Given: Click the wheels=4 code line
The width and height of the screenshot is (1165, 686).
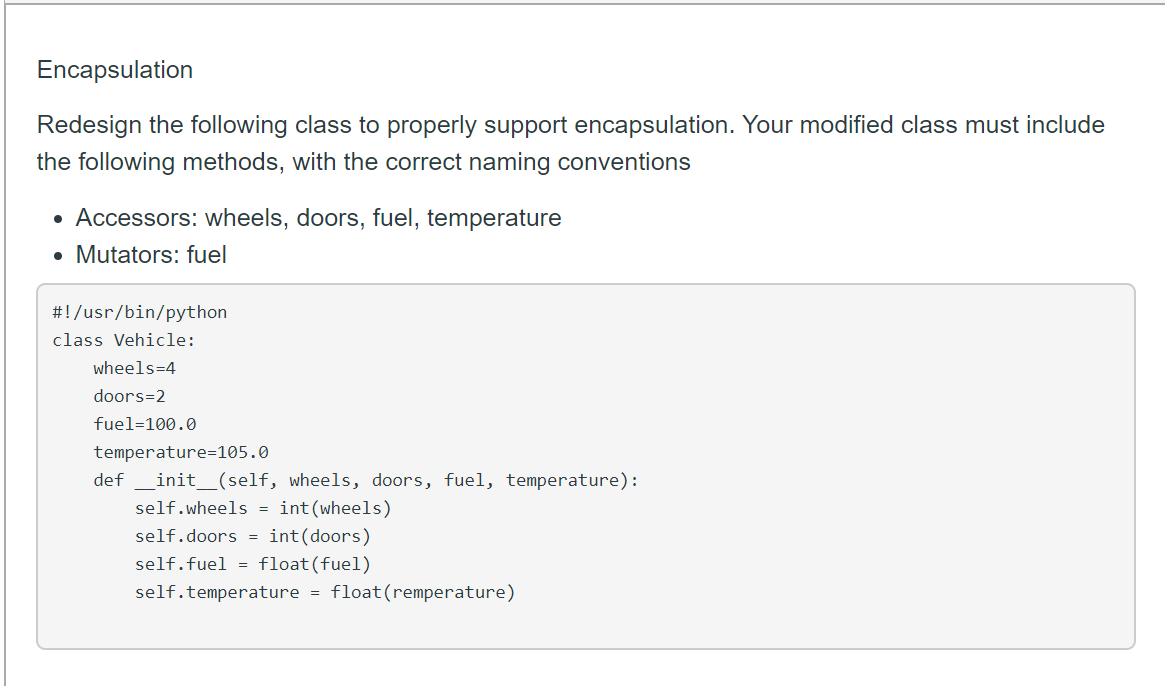Looking at the screenshot, I should click(x=134, y=369).
